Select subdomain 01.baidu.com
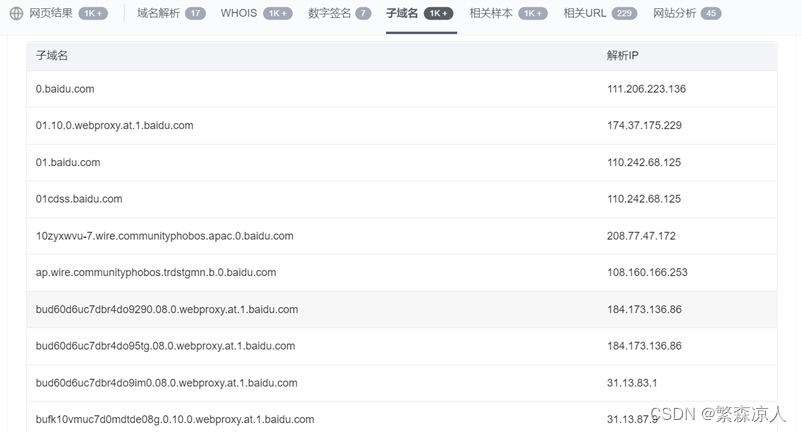802x432 pixels. (x=68, y=163)
